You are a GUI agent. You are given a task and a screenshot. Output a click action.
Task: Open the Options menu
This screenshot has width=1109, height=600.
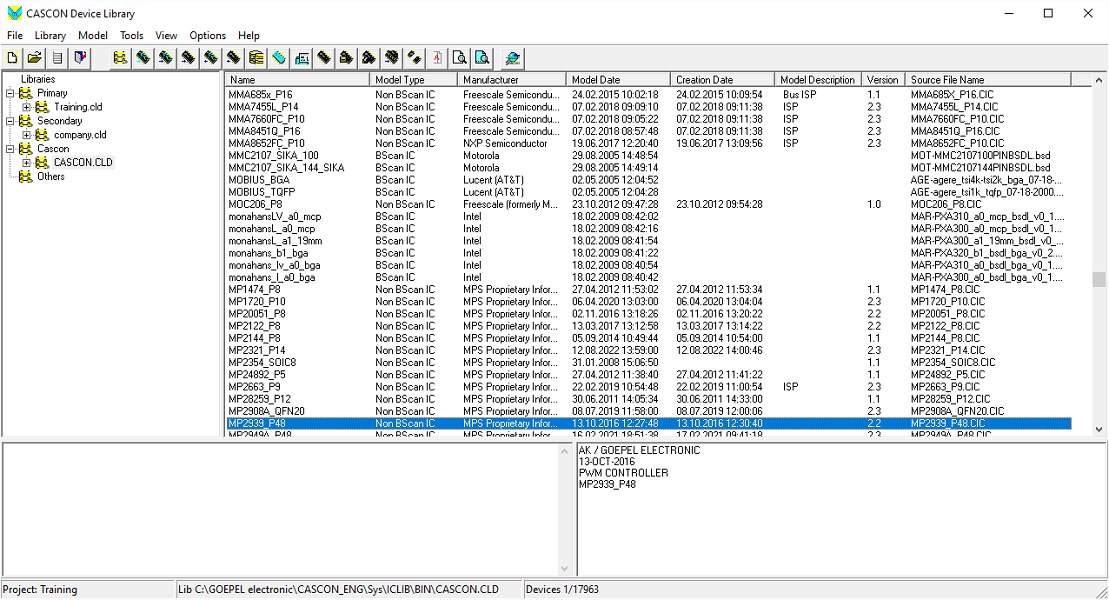tap(207, 35)
